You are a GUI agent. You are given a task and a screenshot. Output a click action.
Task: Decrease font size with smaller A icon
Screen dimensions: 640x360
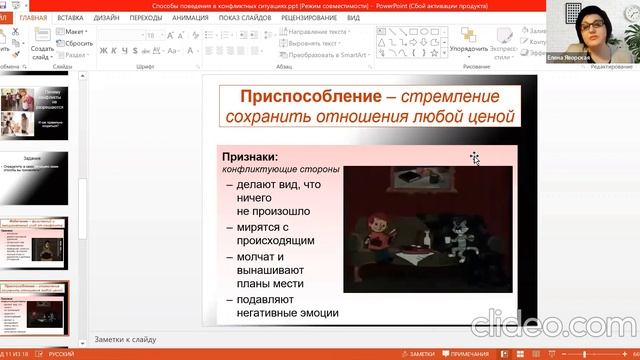click(181, 36)
